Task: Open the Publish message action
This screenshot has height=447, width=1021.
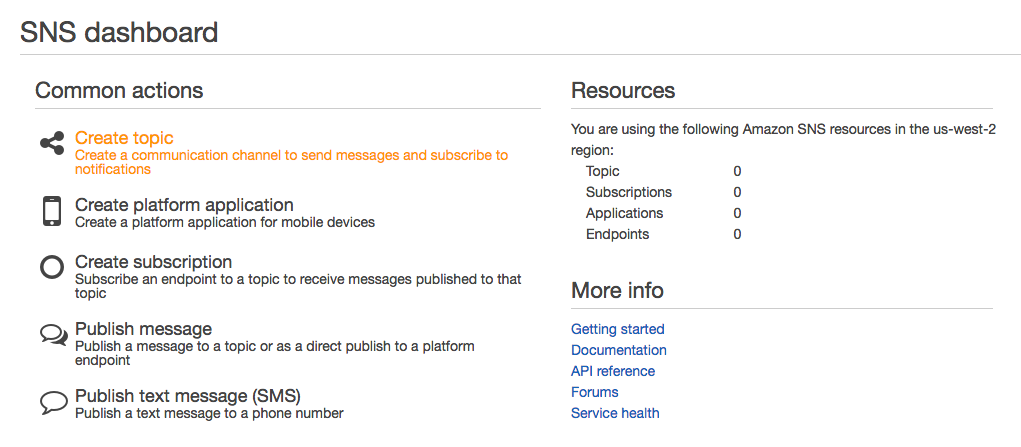Action: (143, 328)
